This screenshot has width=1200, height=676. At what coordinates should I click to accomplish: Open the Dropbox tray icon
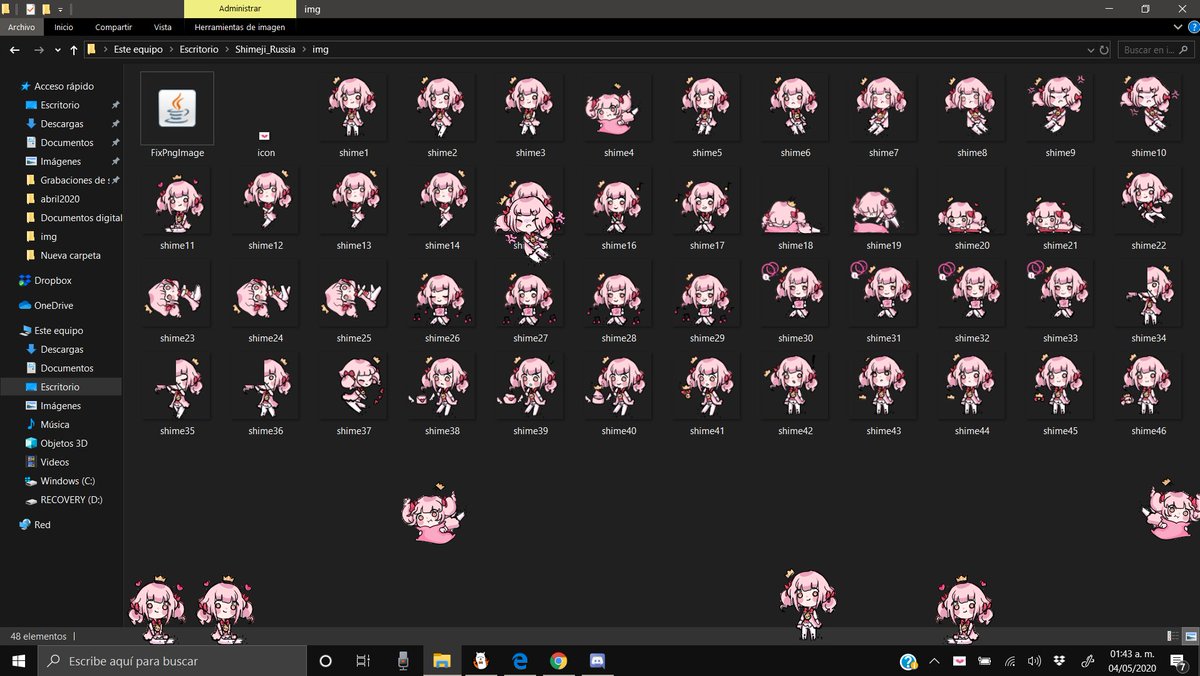(x=1060, y=661)
